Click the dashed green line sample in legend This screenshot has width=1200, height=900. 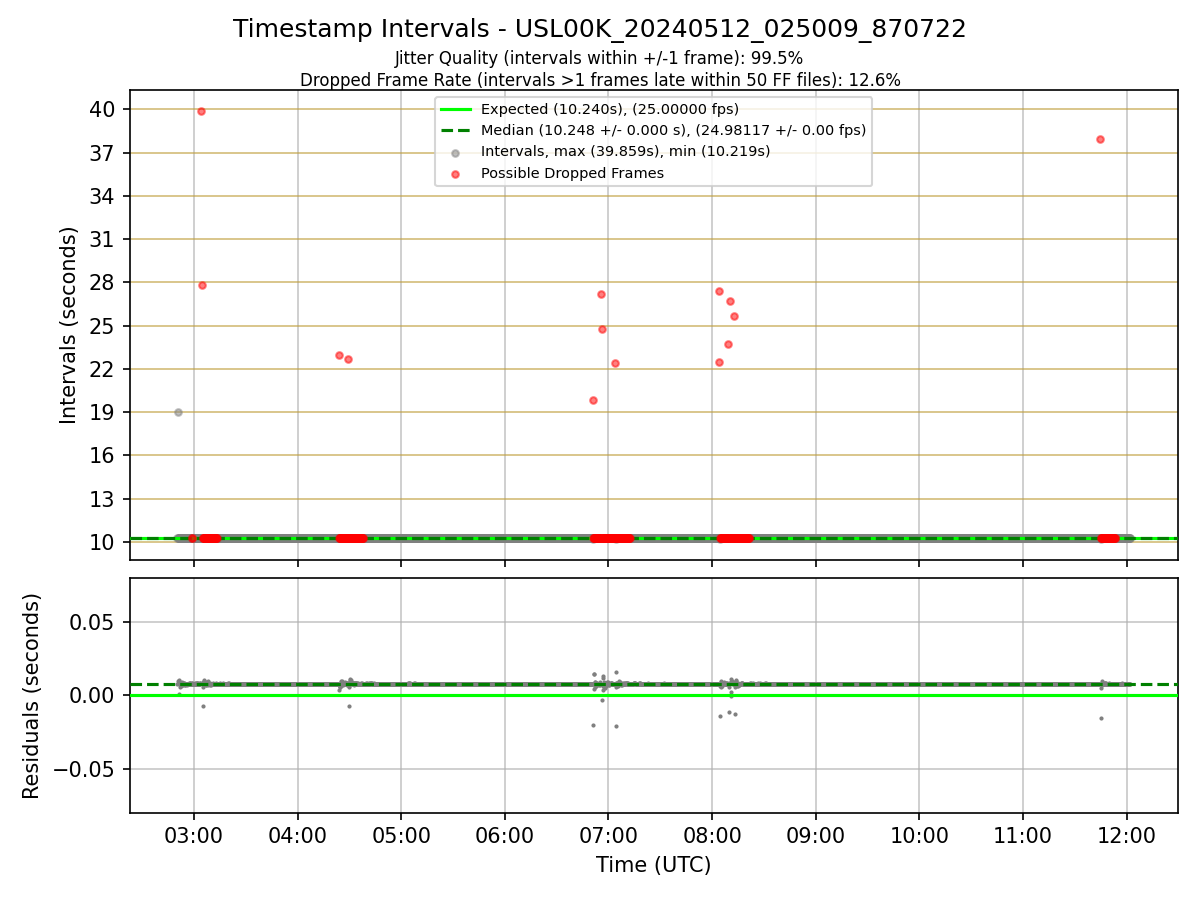[x=456, y=130]
